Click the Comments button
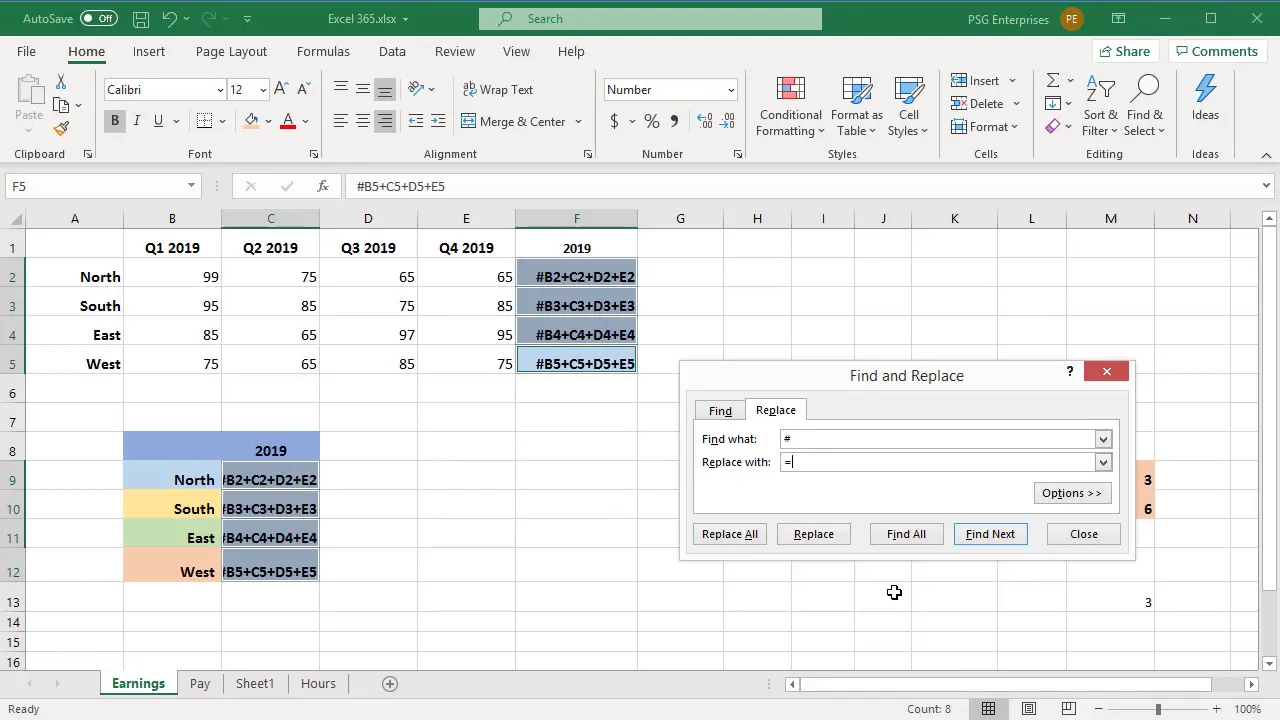This screenshot has height=720, width=1280. 1216,51
